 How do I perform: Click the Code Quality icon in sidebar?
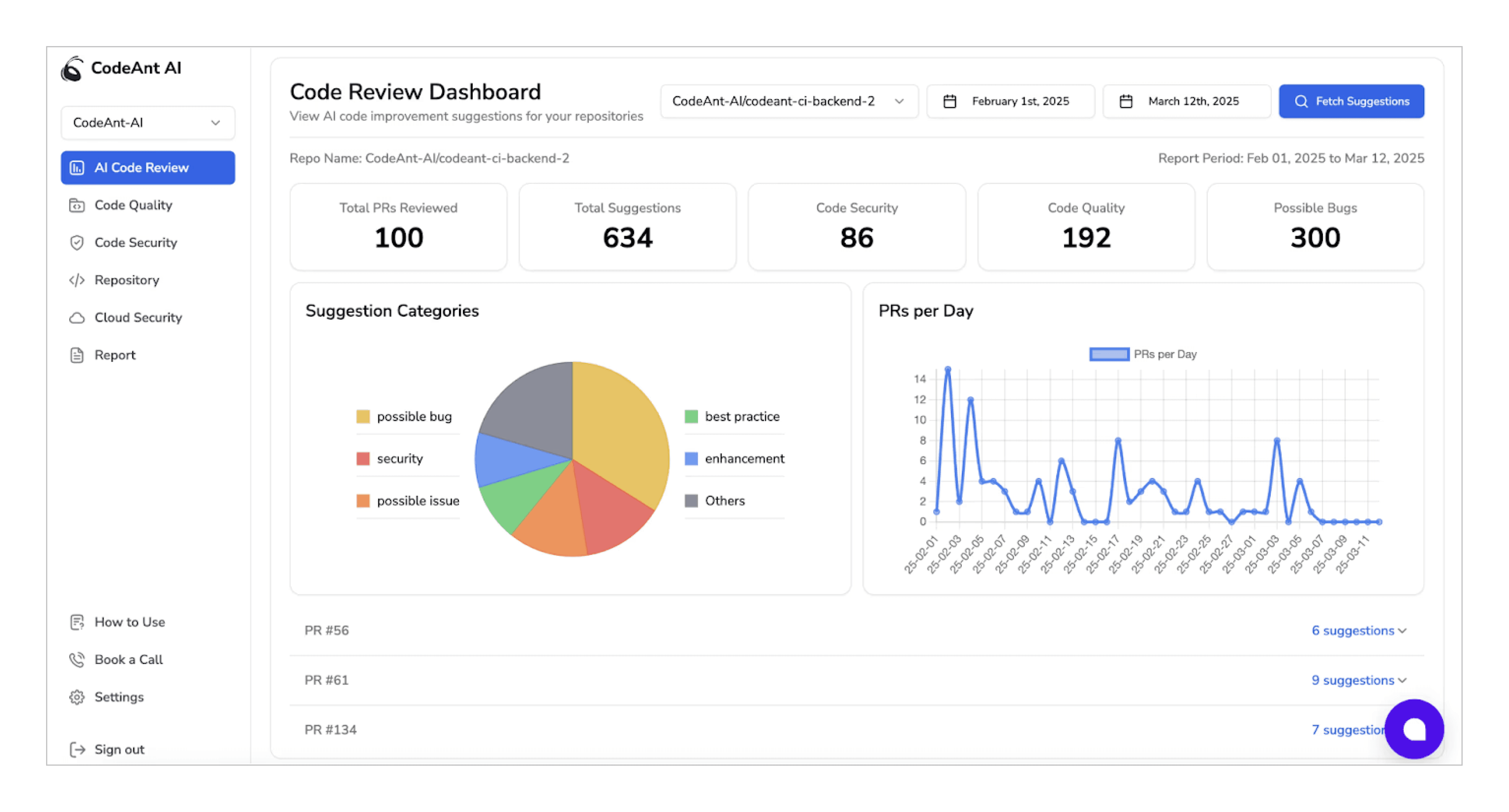coord(78,205)
